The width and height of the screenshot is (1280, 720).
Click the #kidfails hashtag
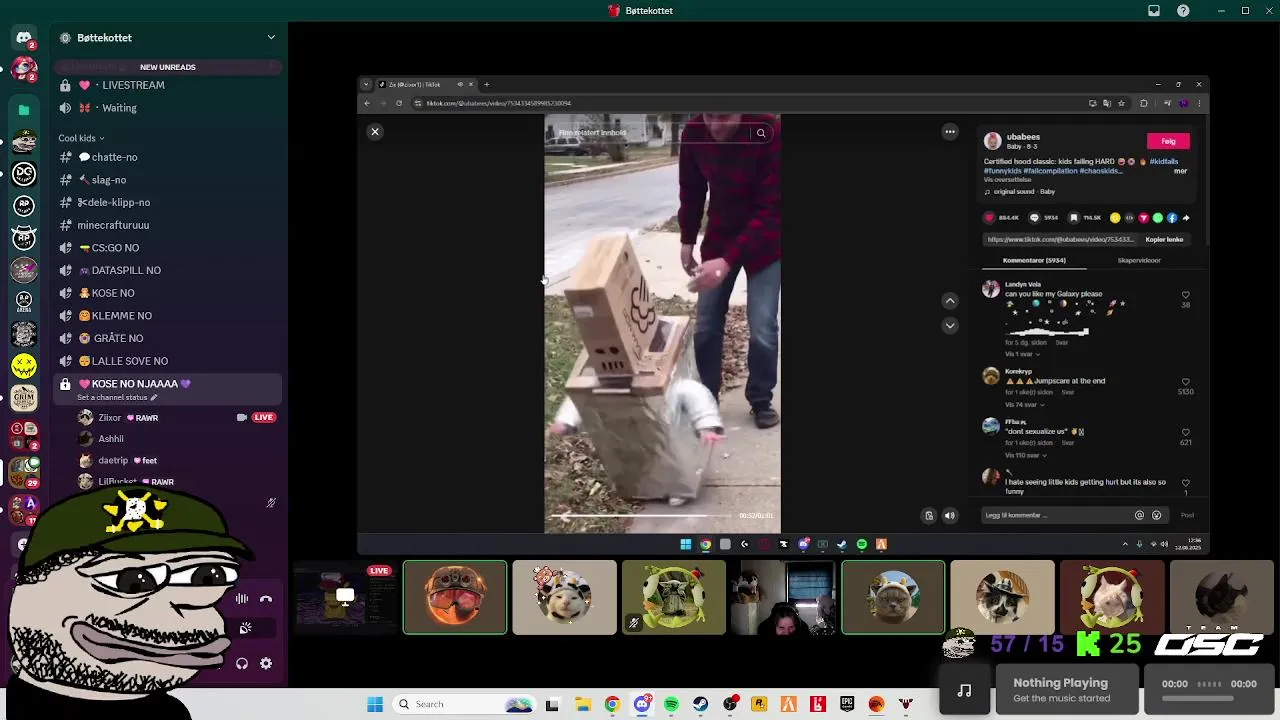(1163, 161)
